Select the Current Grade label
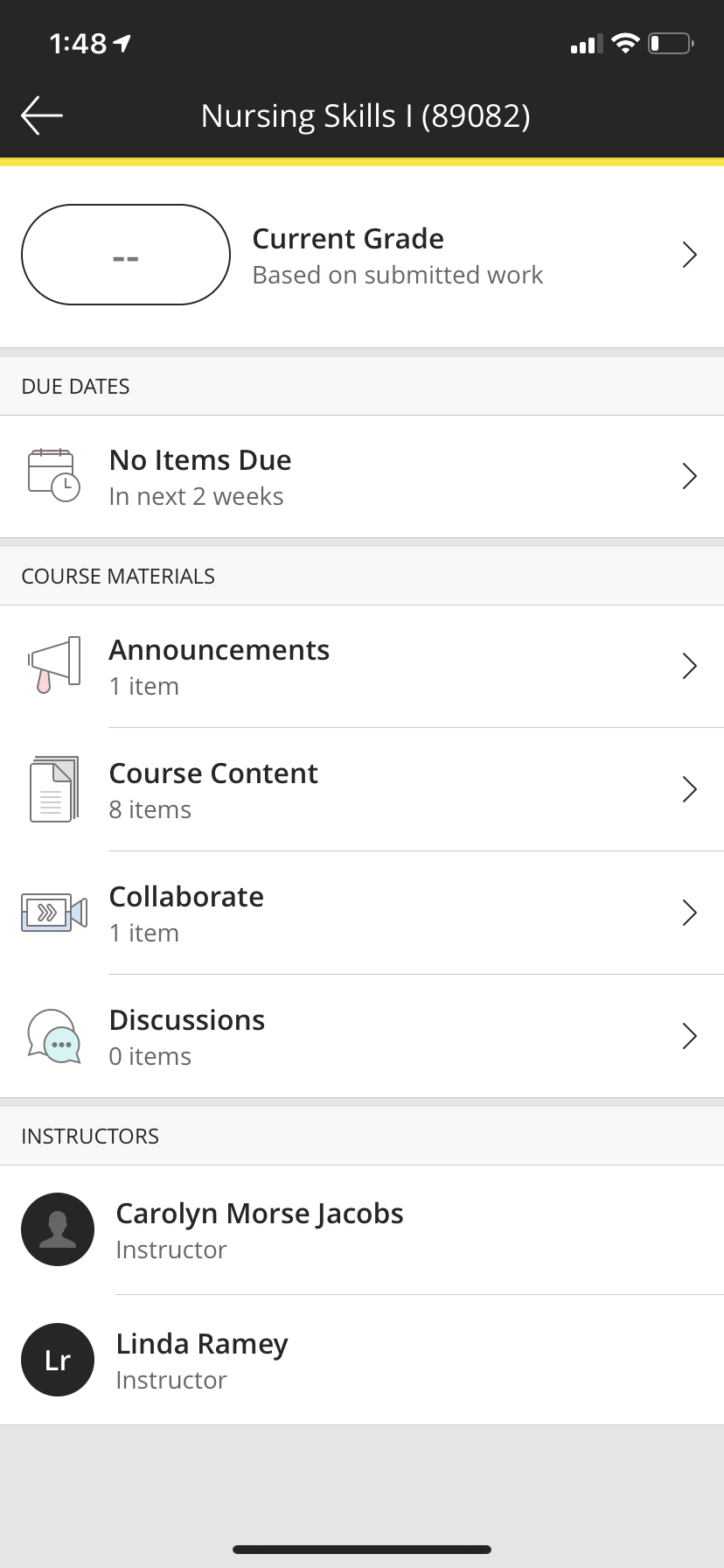 348,239
